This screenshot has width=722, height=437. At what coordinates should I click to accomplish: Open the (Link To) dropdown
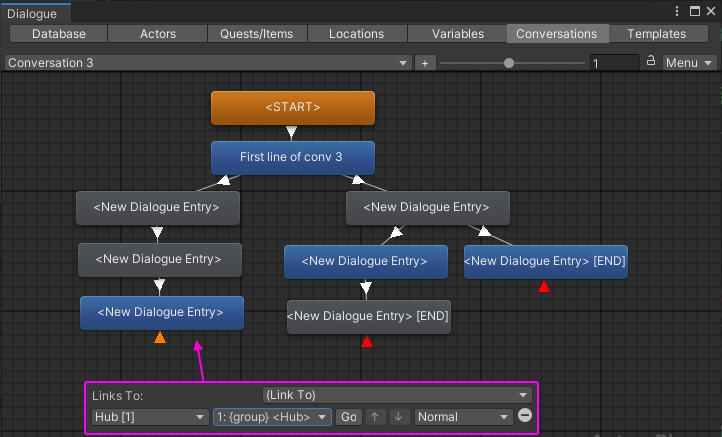click(397, 395)
